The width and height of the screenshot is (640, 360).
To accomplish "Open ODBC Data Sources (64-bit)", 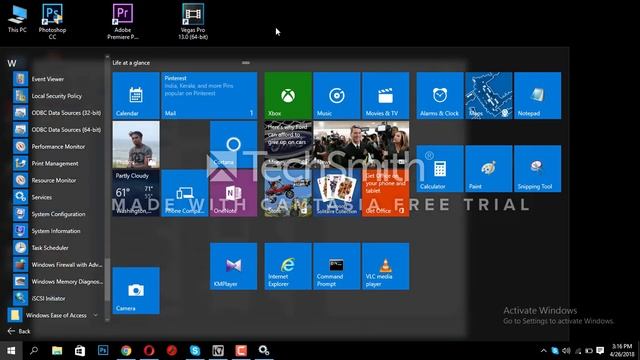I will [x=58, y=130].
